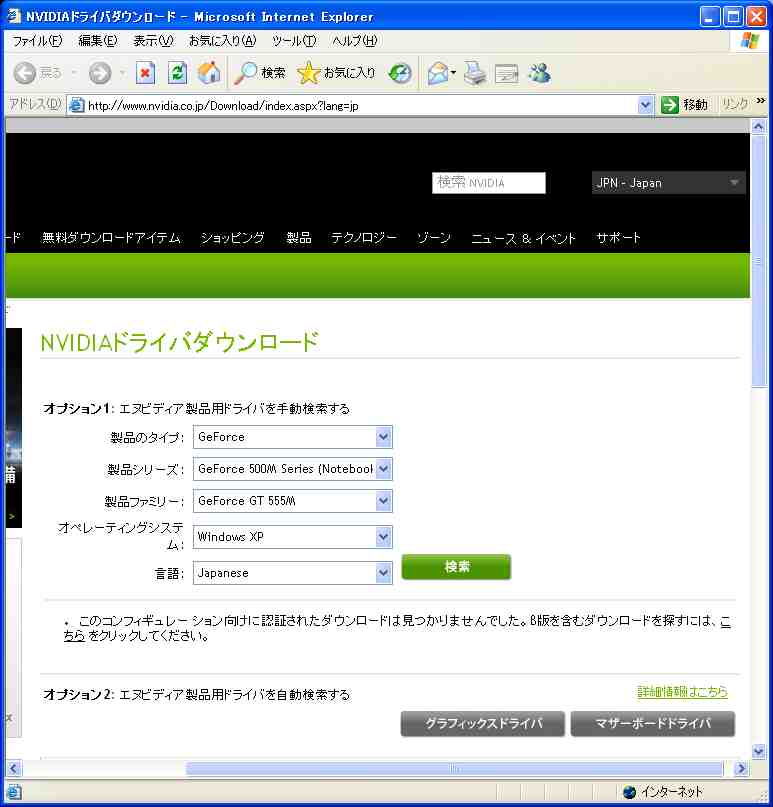
Task: Open the product series dropdown
Action: click(383, 469)
